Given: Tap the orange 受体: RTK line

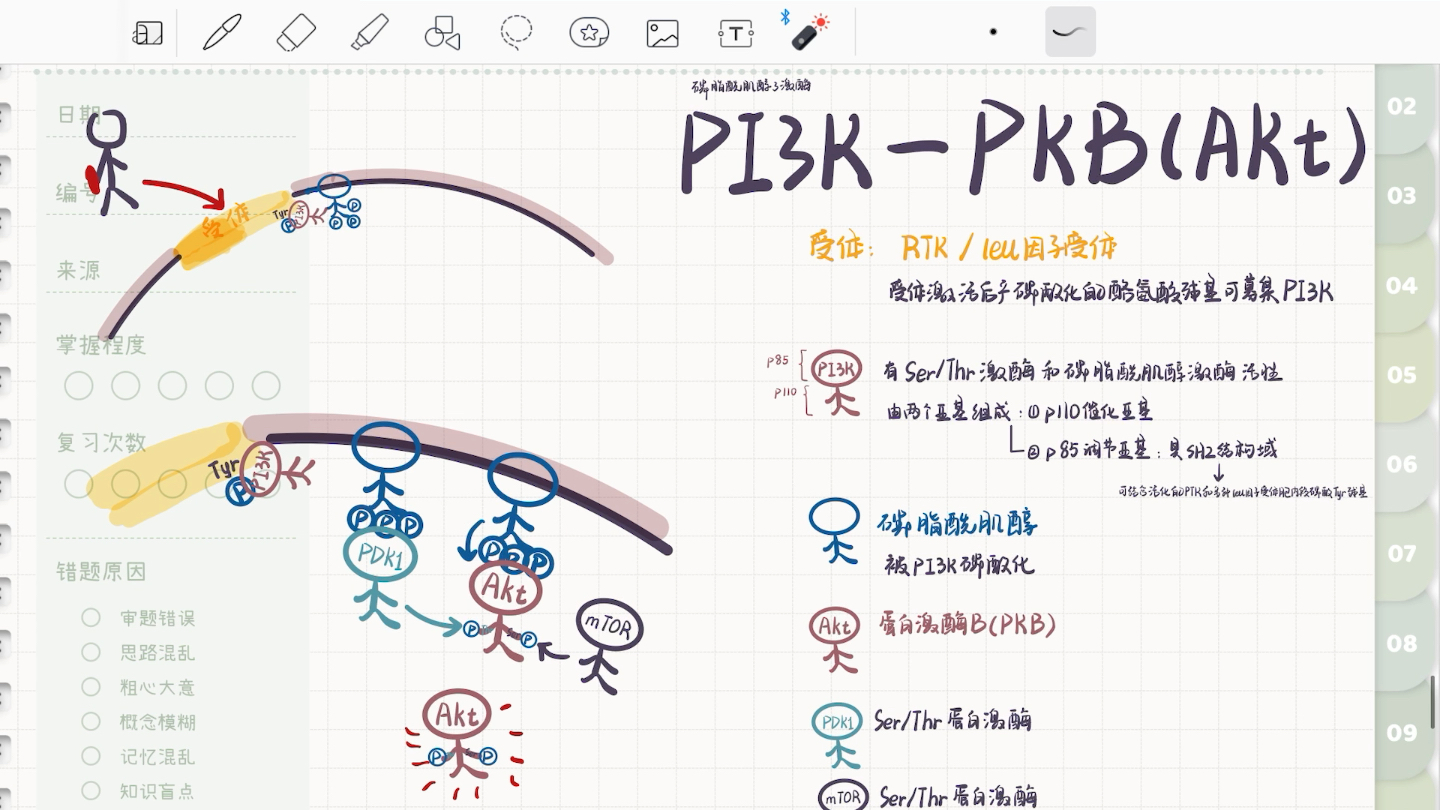Looking at the screenshot, I should point(962,246).
